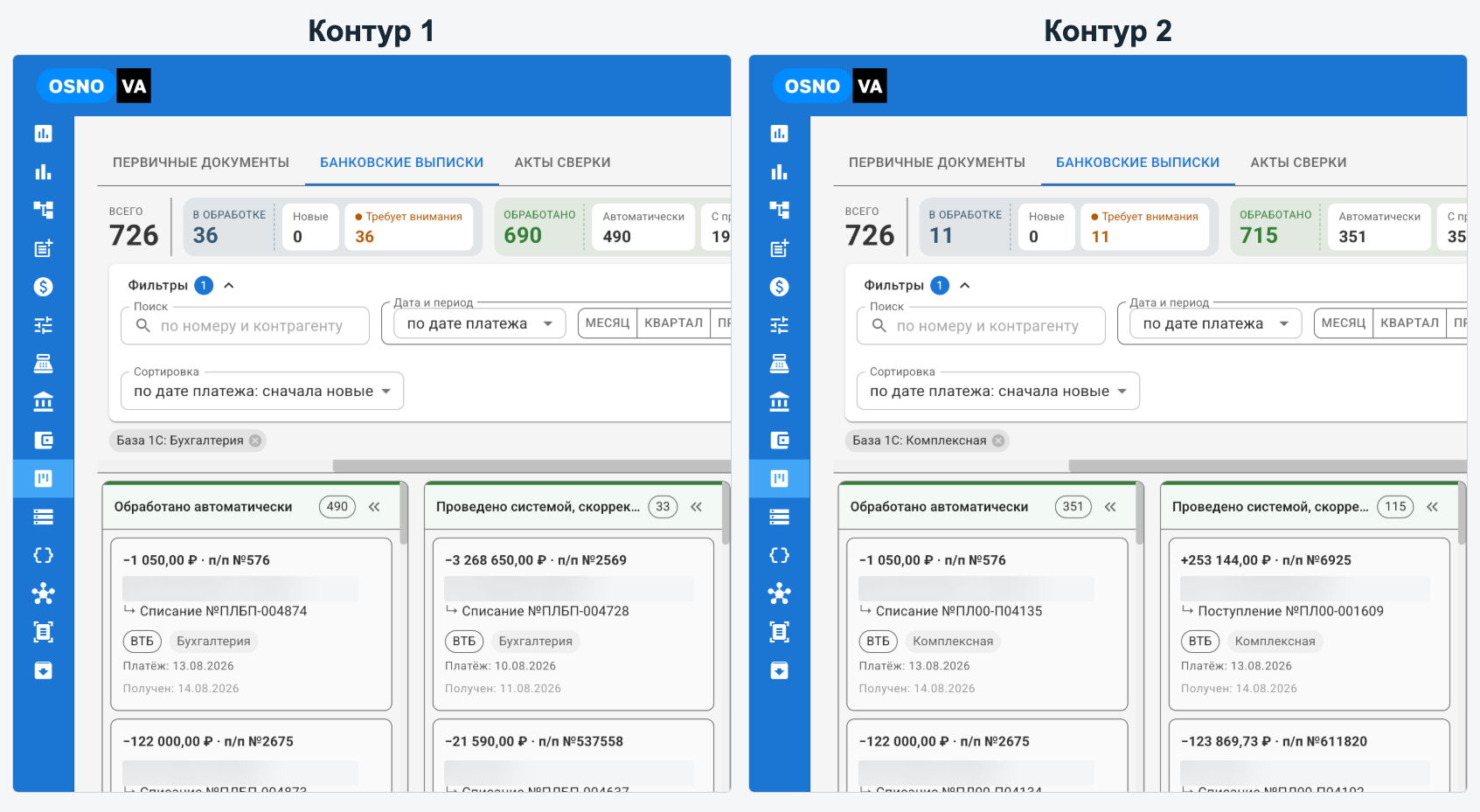Click search field in Контур 2
Viewport: 1480px width, 812px height.
(x=982, y=326)
